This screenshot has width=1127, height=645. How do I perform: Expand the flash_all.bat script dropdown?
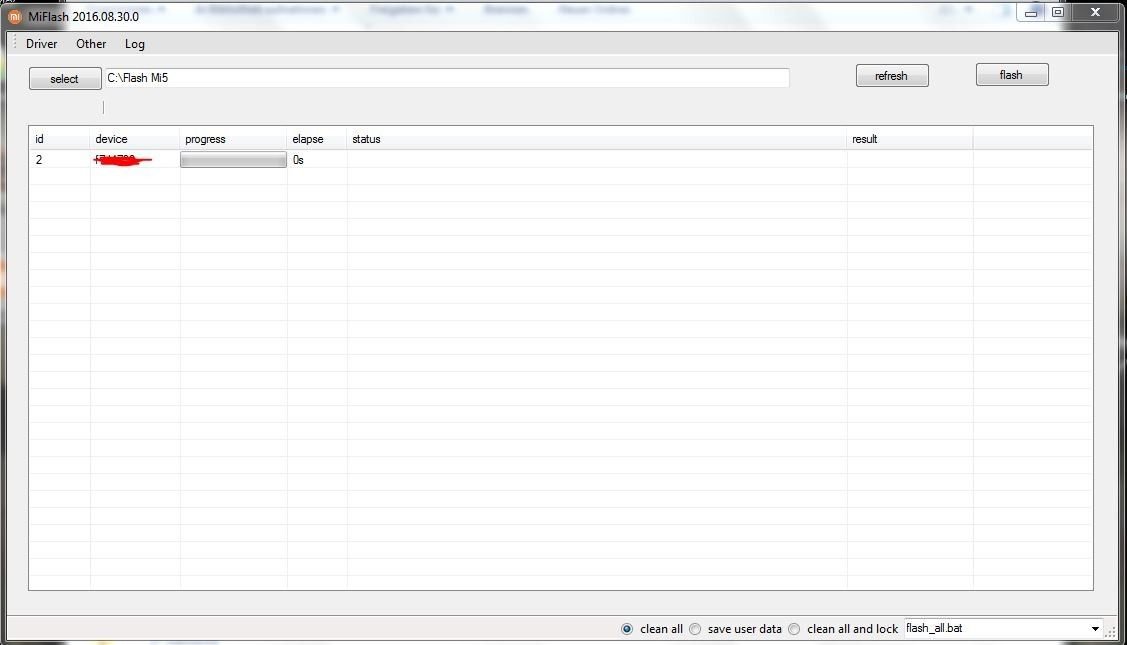(1095, 629)
